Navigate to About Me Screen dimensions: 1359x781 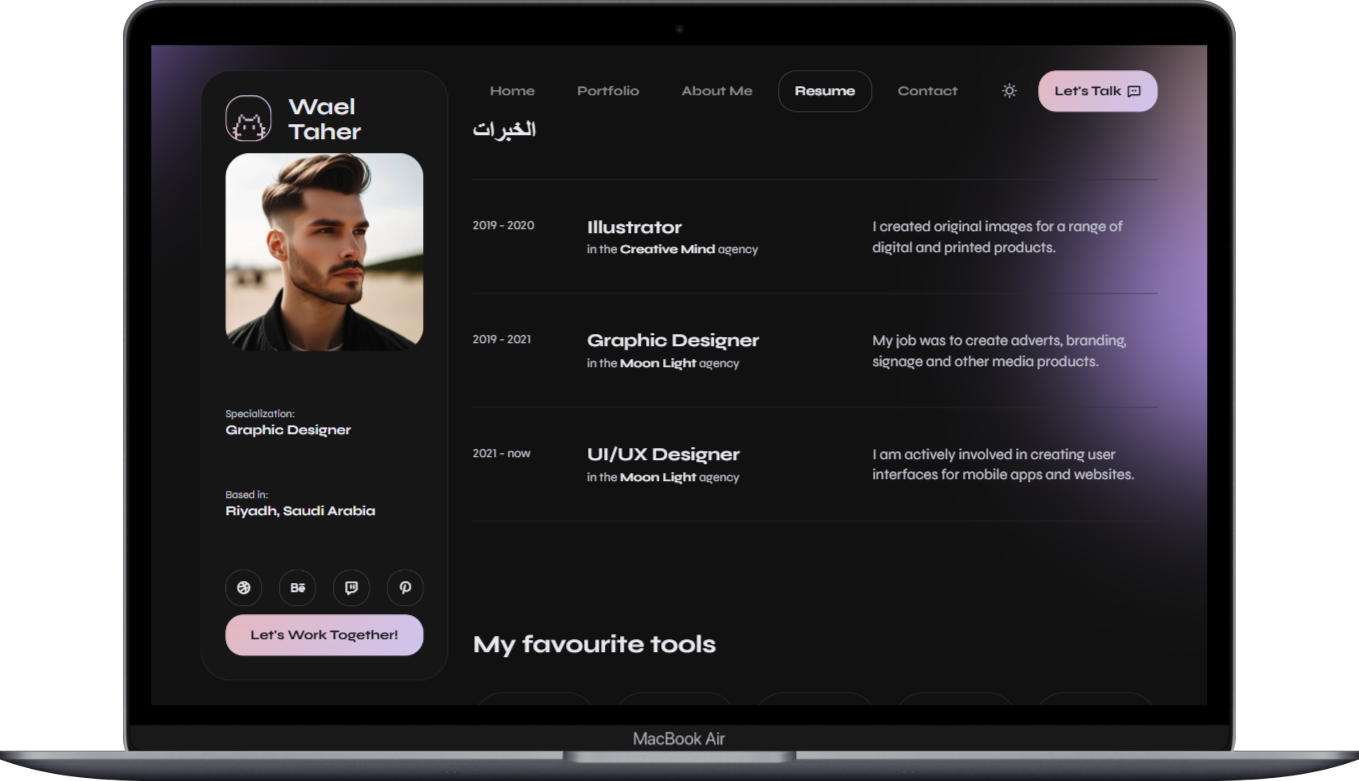point(717,91)
